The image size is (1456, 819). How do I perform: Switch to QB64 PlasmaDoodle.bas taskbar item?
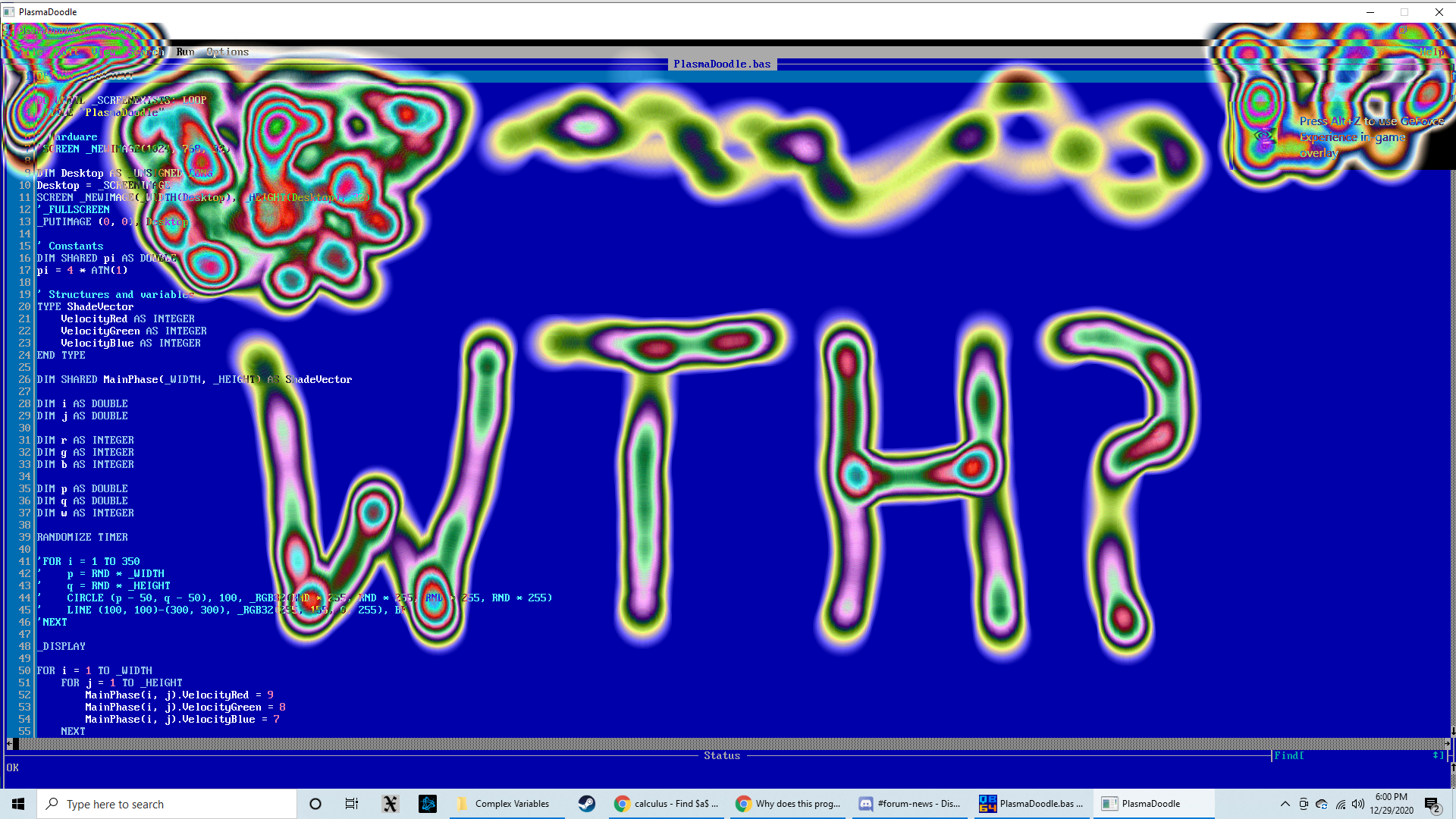point(1031,804)
